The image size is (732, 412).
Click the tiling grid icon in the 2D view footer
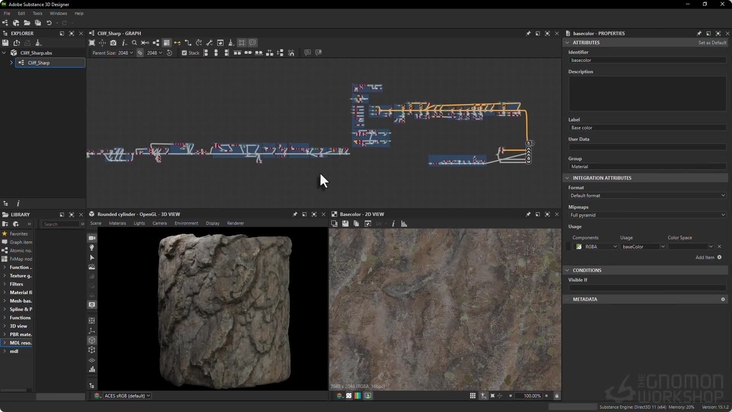point(472,396)
